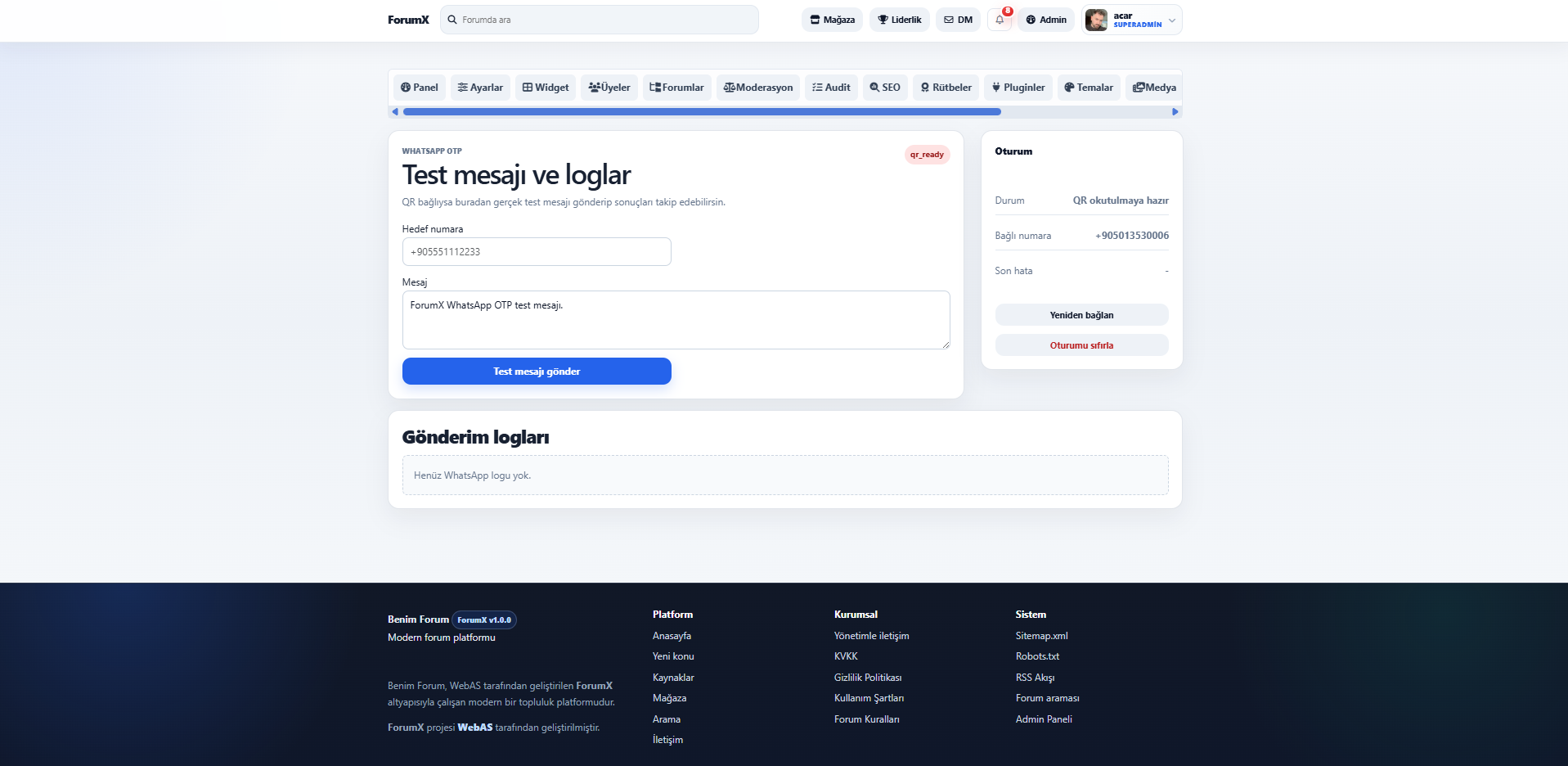Click the acar user avatar
This screenshot has height=766, width=1568.
click(x=1096, y=20)
